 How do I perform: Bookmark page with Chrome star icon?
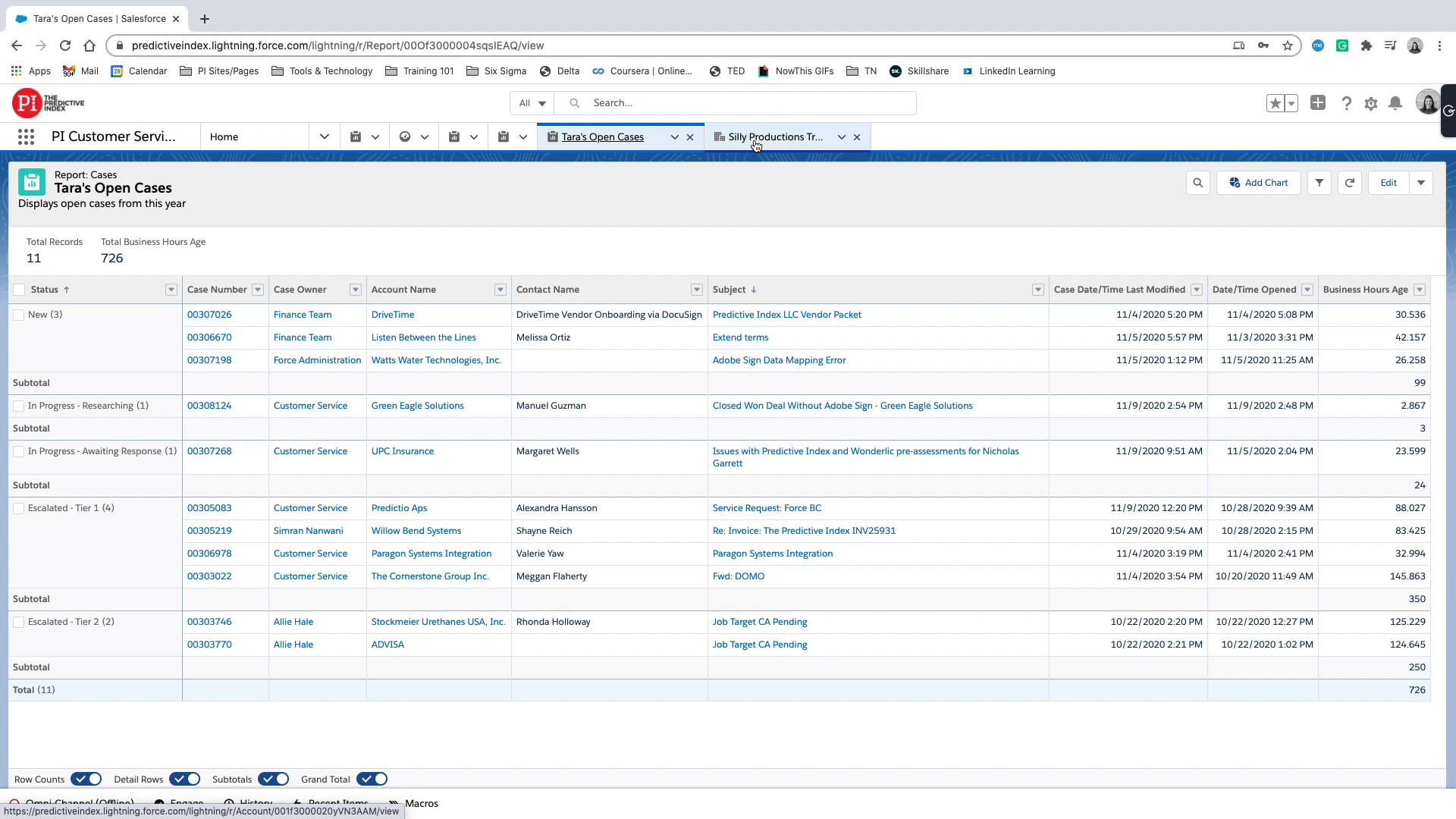[x=1288, y=45]
